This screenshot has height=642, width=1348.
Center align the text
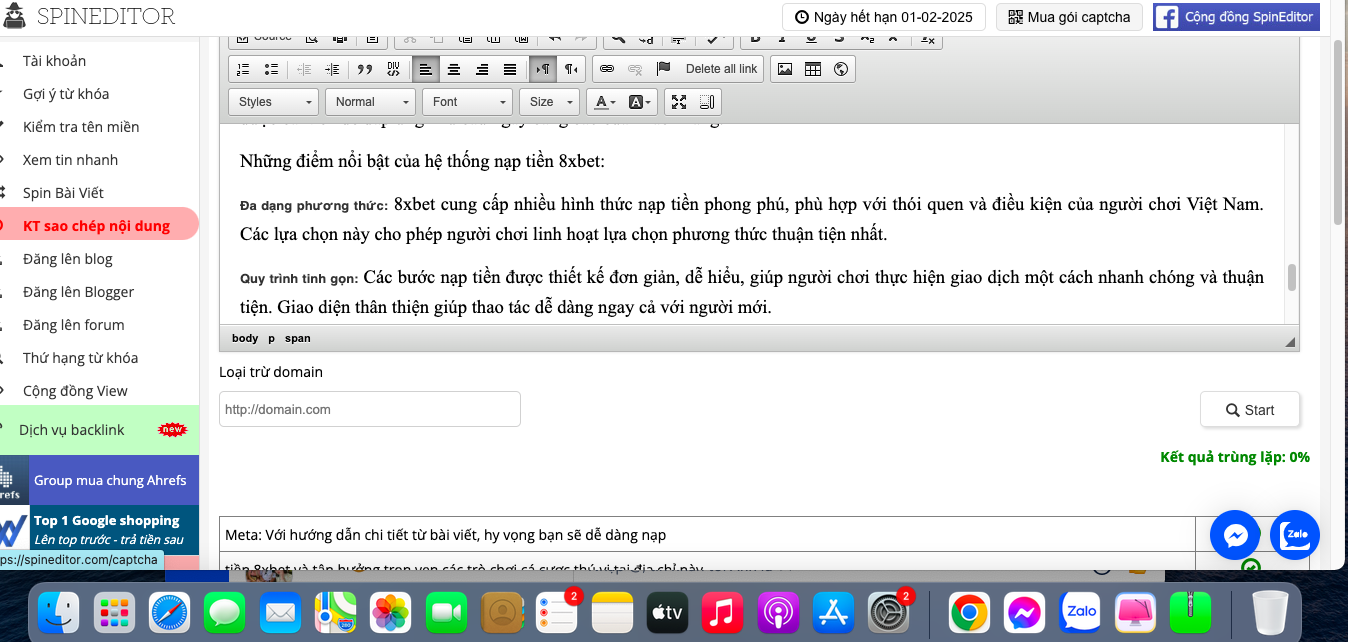pos(454,69)
